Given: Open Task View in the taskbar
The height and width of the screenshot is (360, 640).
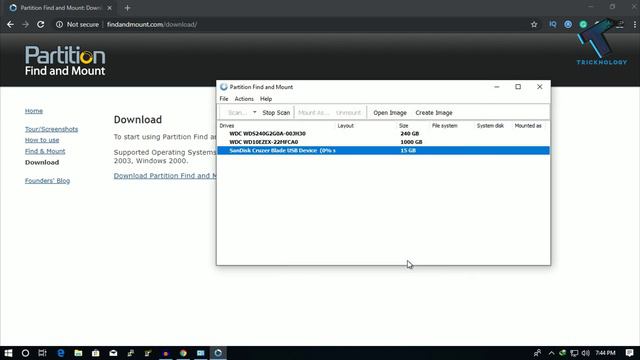Looking at the screenshot, I should [x=42, y=353].
